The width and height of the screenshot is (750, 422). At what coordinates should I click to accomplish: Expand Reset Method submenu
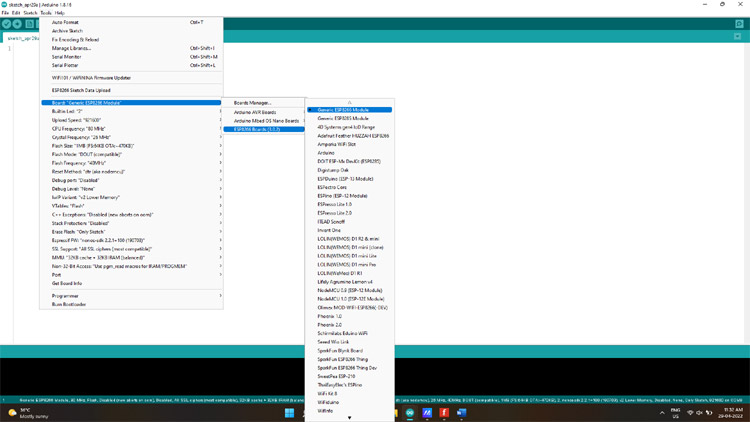click(x=131, y=171)
